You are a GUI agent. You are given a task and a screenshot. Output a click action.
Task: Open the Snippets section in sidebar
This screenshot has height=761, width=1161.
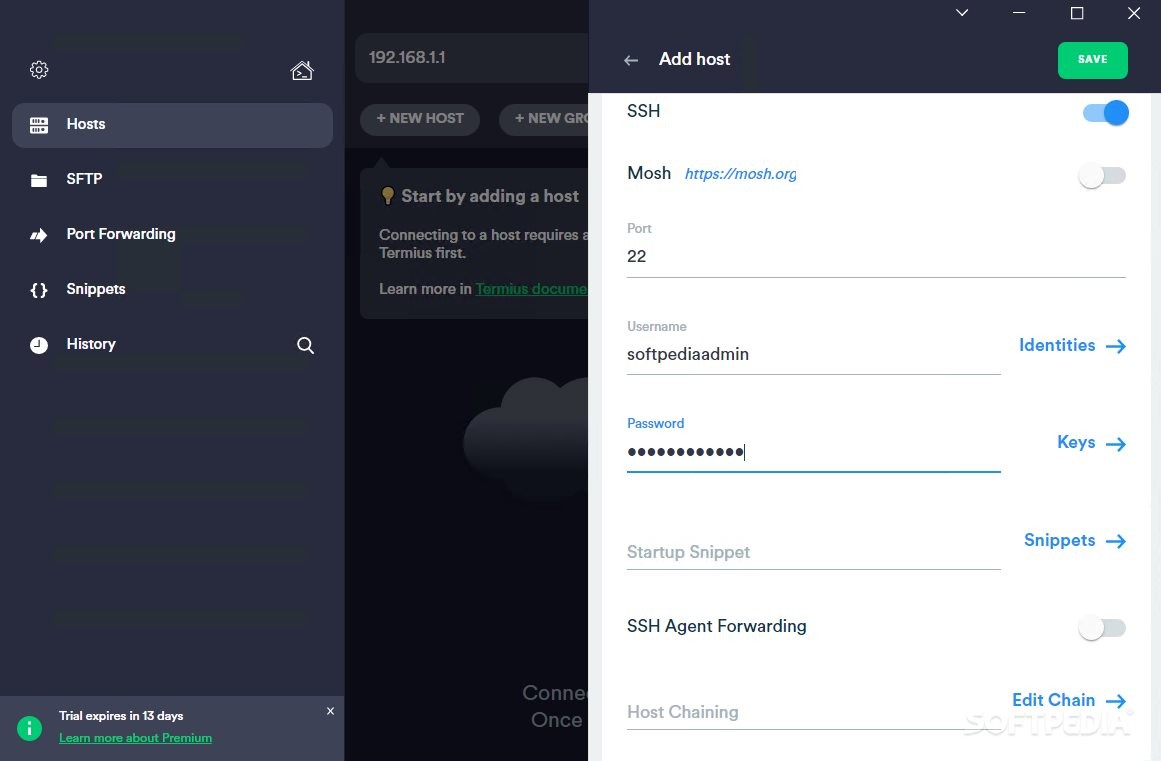coord(96,289)
